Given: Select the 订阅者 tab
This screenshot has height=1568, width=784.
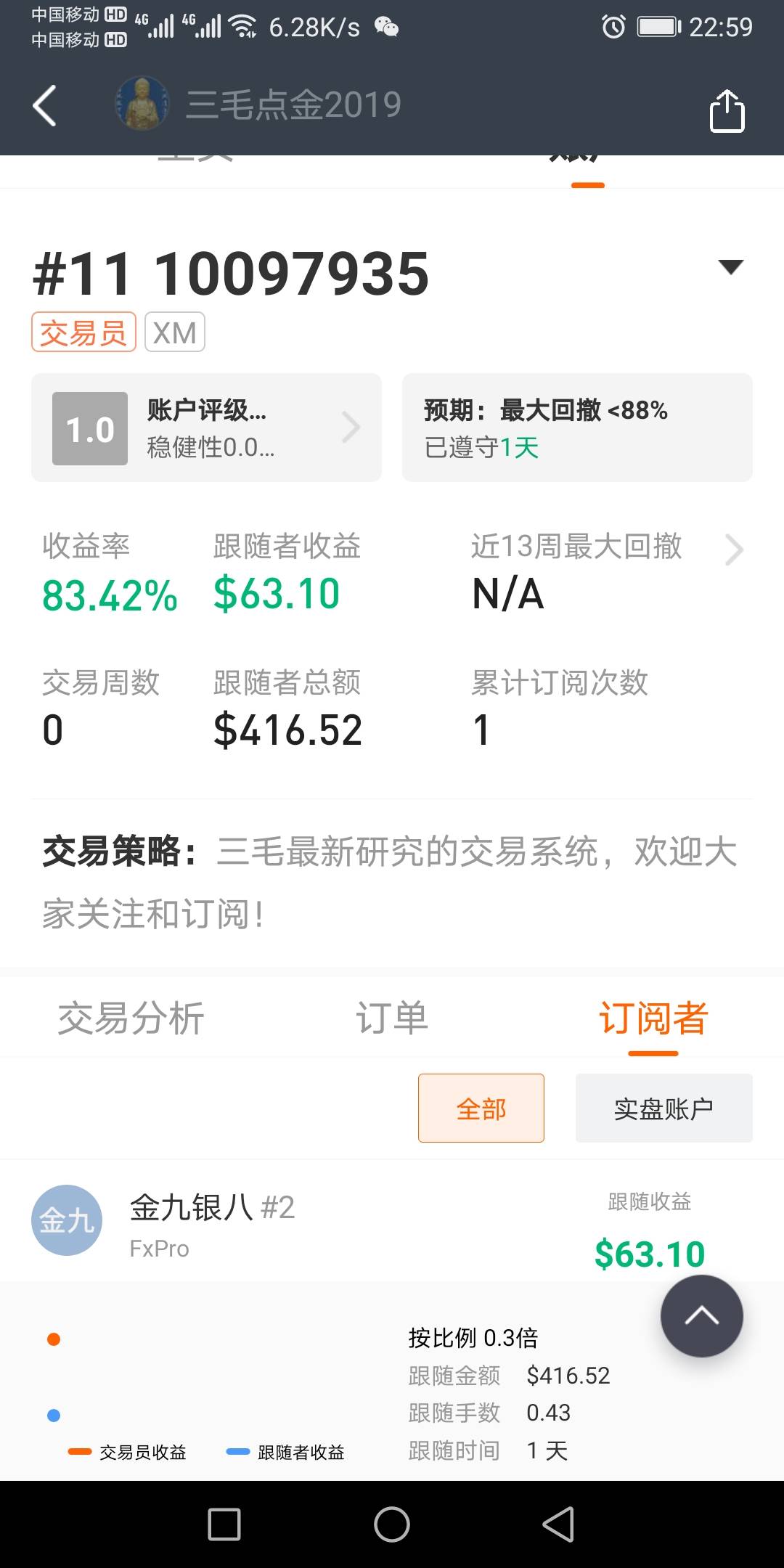Looking at the screenshot, I should (x=653, y=1018).
